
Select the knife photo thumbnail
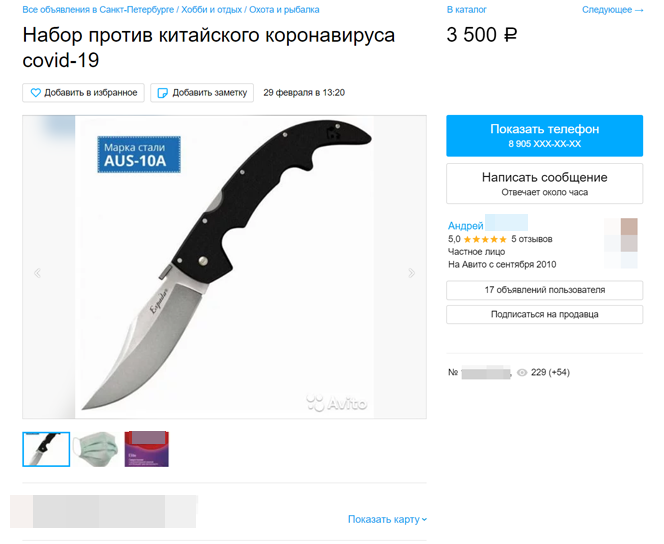point(46,449)
